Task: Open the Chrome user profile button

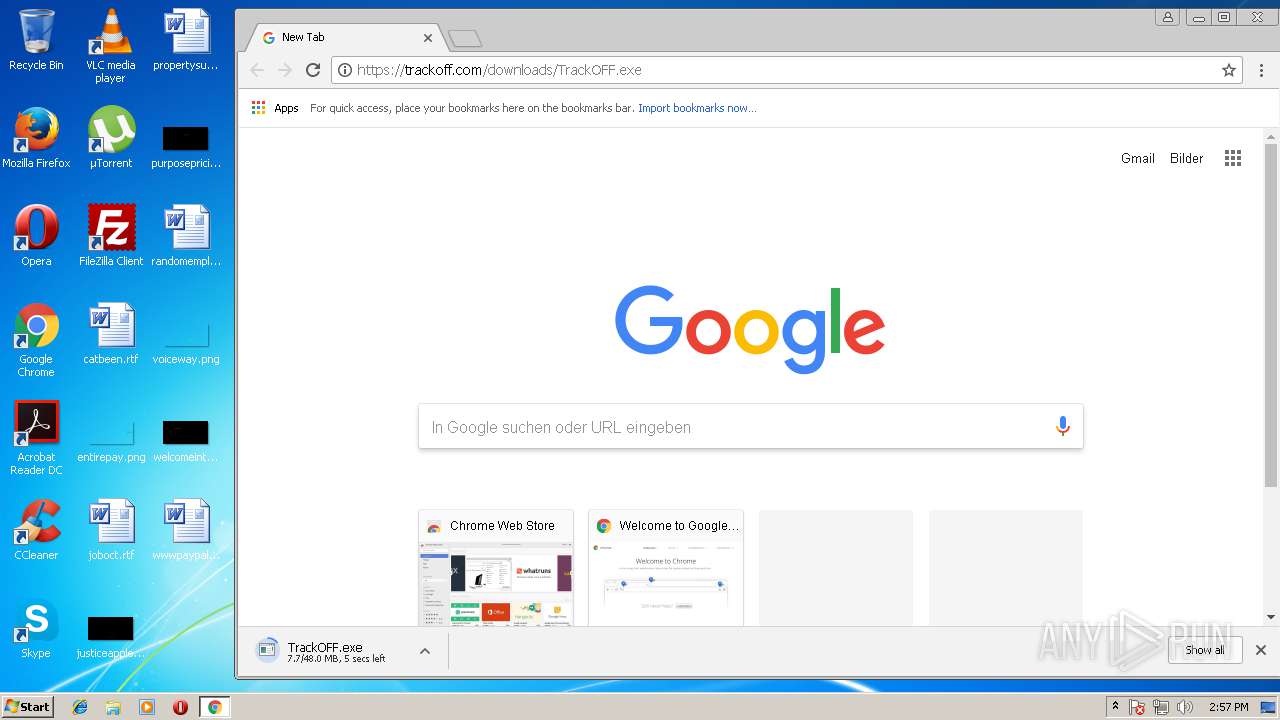Action: 1167,17
